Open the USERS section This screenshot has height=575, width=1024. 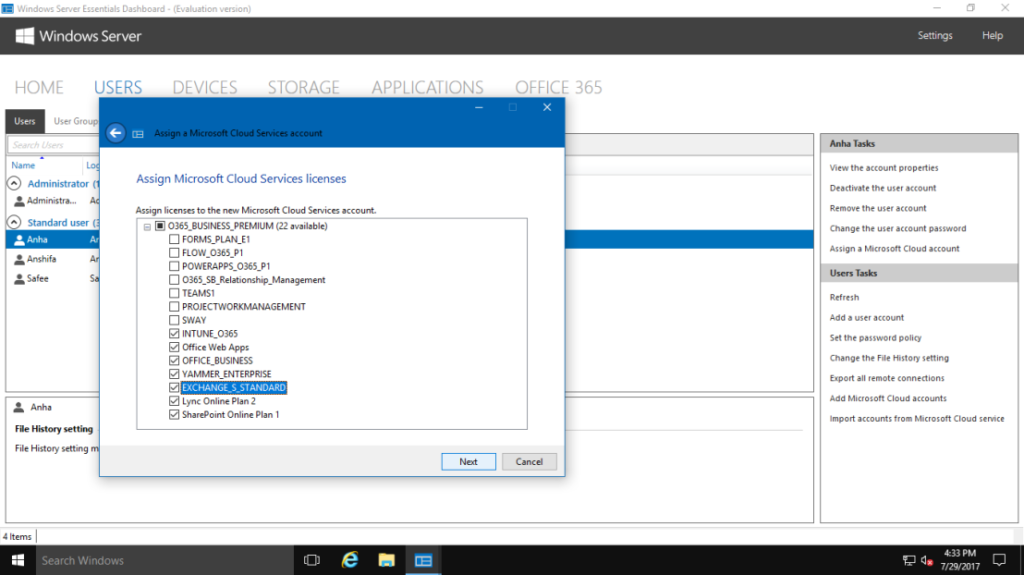[118, 88]
